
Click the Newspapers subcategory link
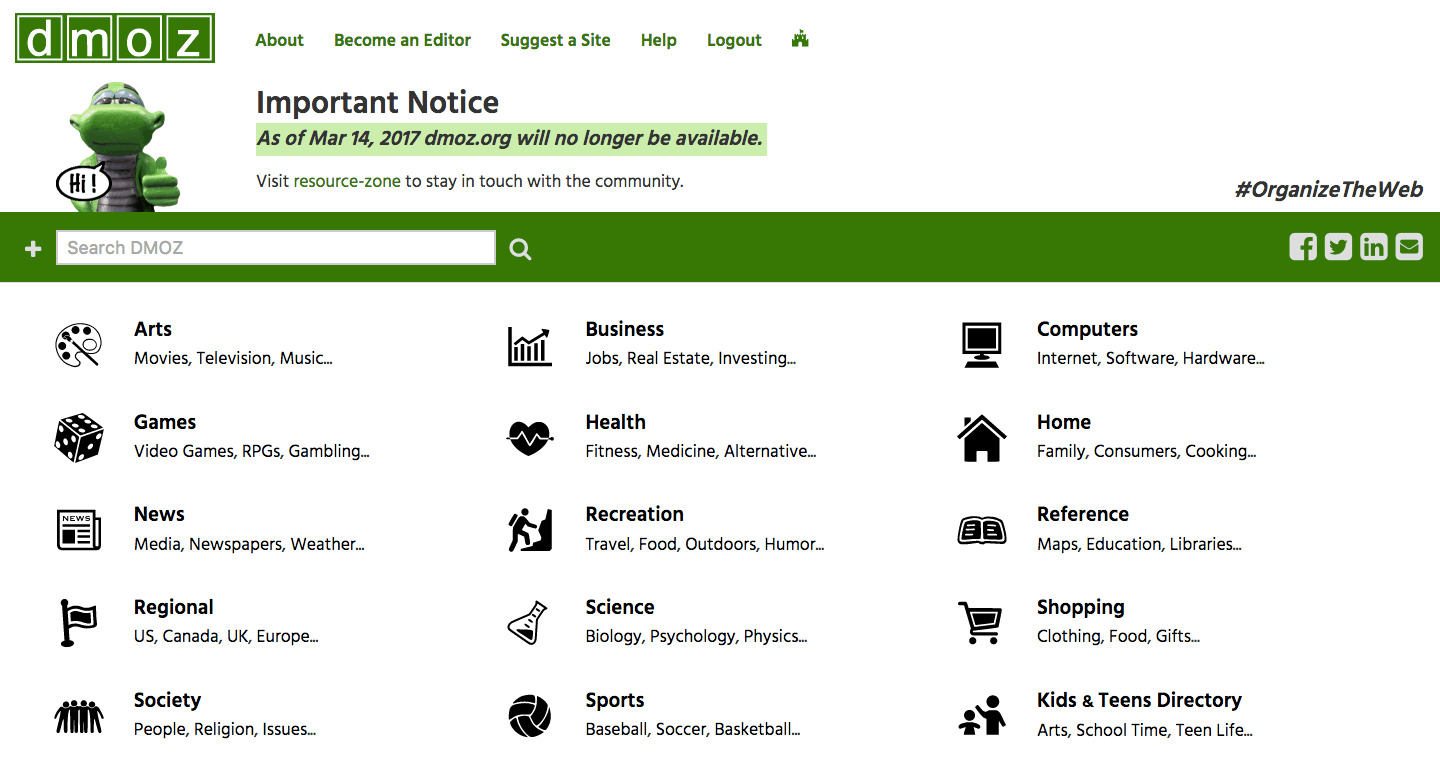pyautogui.click(x=236, y=544)
